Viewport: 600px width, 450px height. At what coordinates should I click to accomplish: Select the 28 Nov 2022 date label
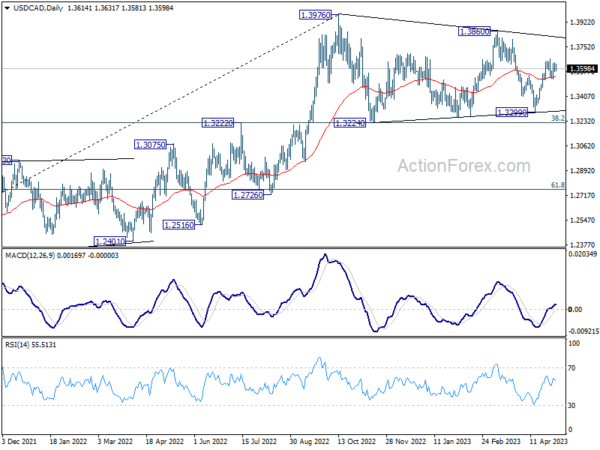tap(406, 441)
